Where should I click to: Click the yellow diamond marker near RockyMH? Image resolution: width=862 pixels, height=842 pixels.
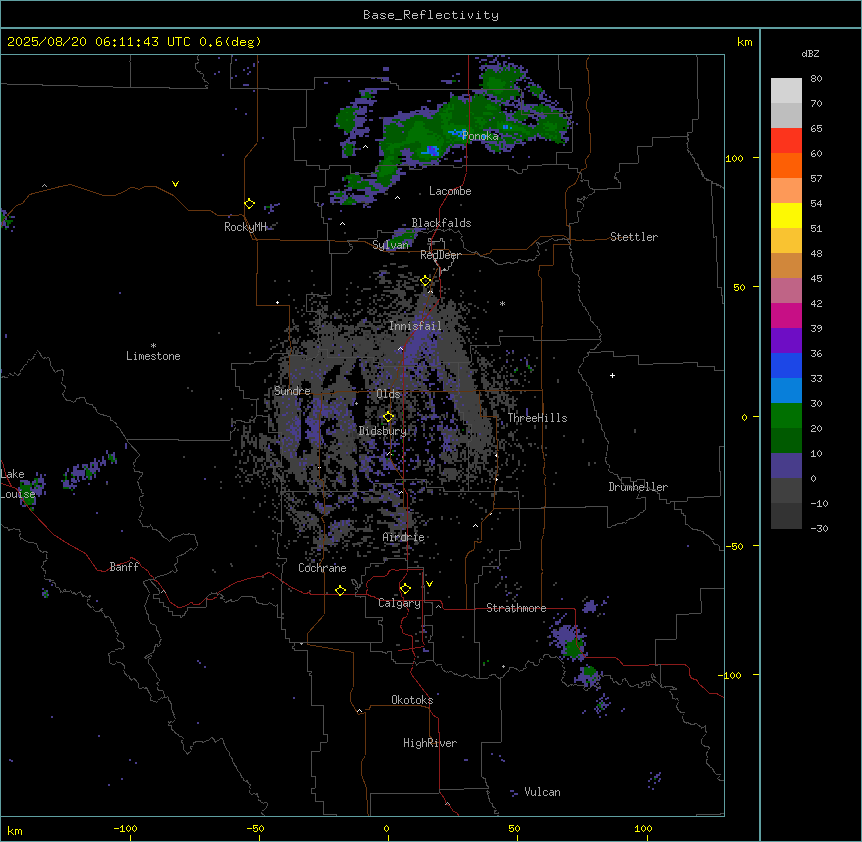point(249,204)
